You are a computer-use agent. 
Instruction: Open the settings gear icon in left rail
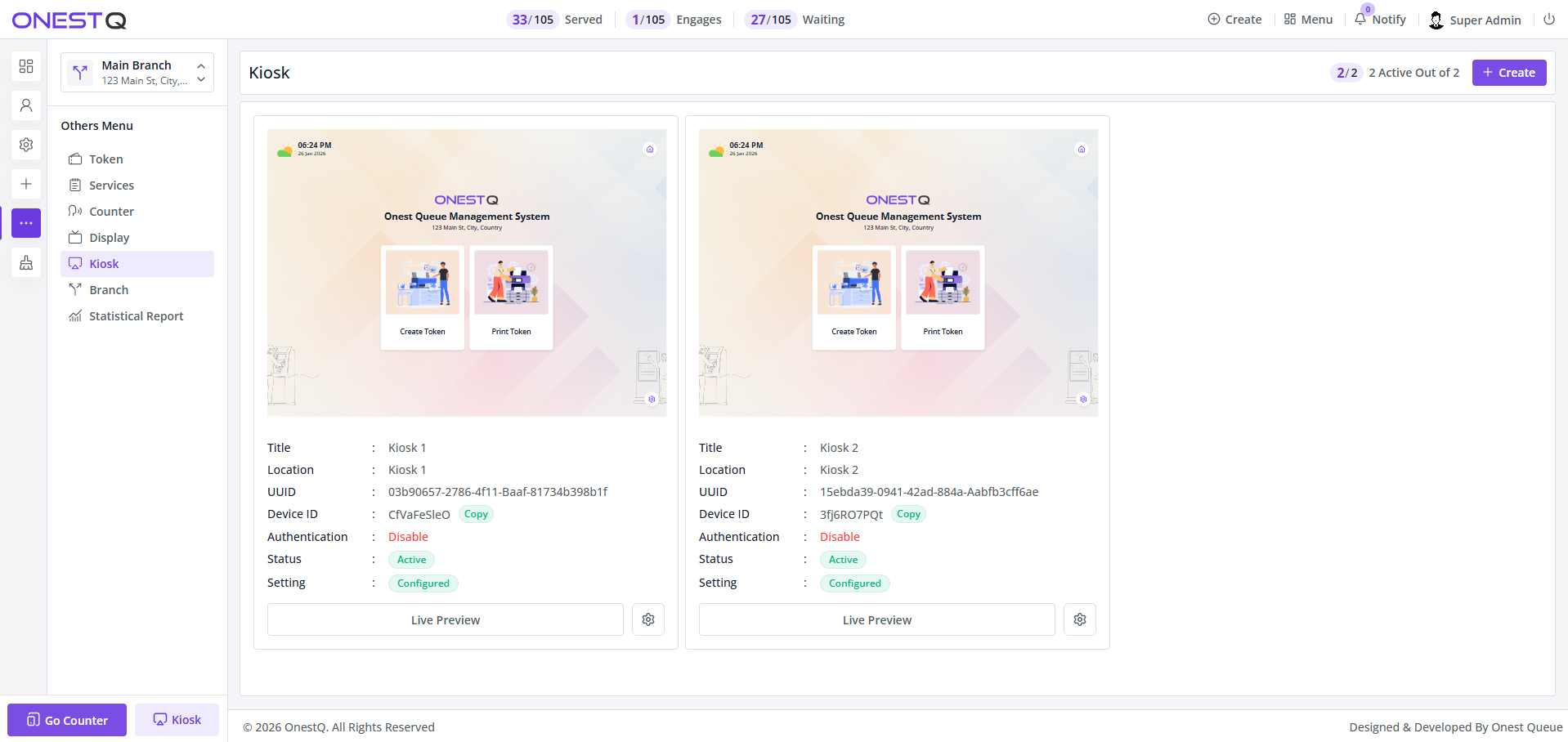coord(26,145)
